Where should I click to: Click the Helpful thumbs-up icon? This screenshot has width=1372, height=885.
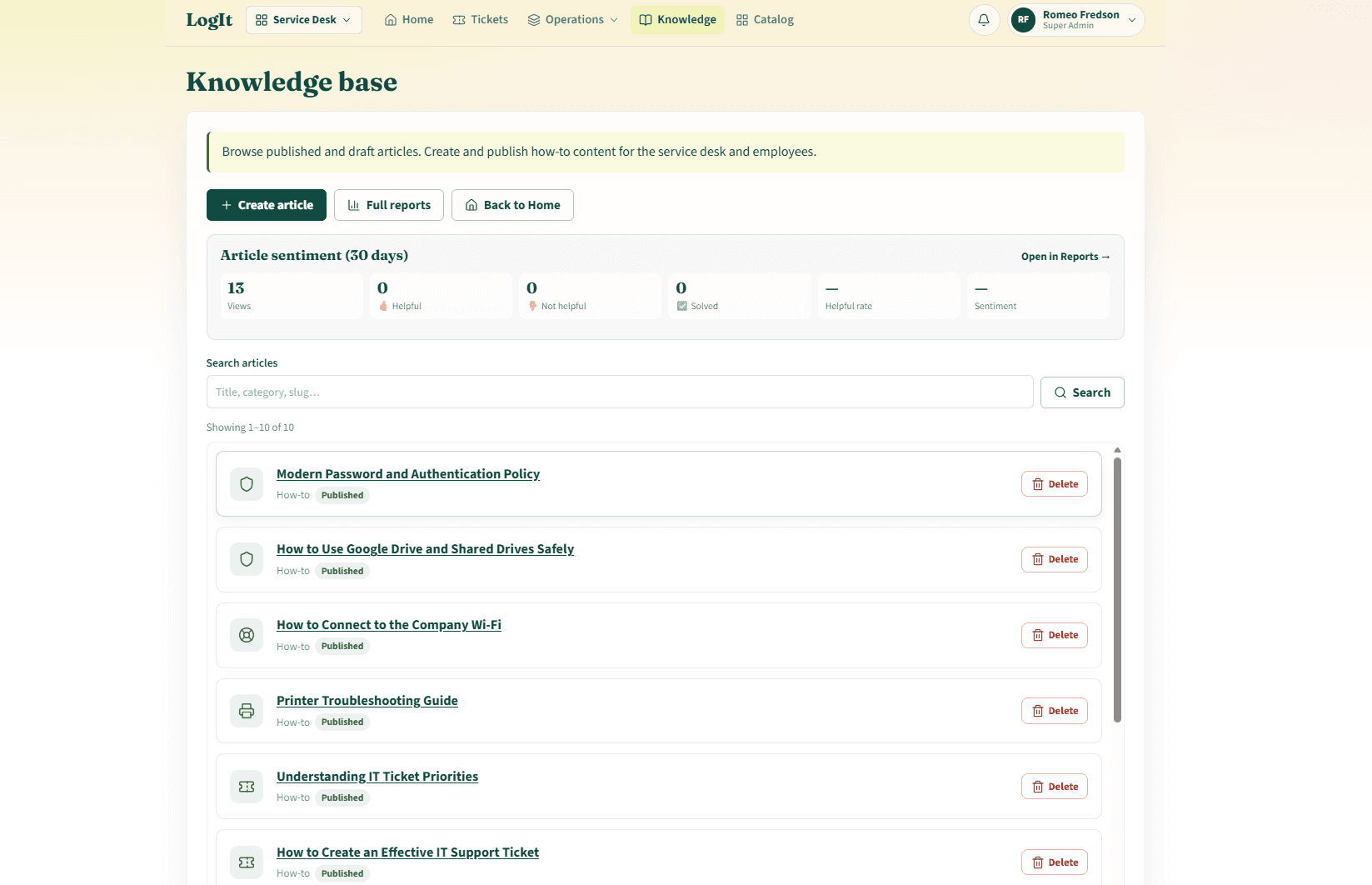click(383, 306)
